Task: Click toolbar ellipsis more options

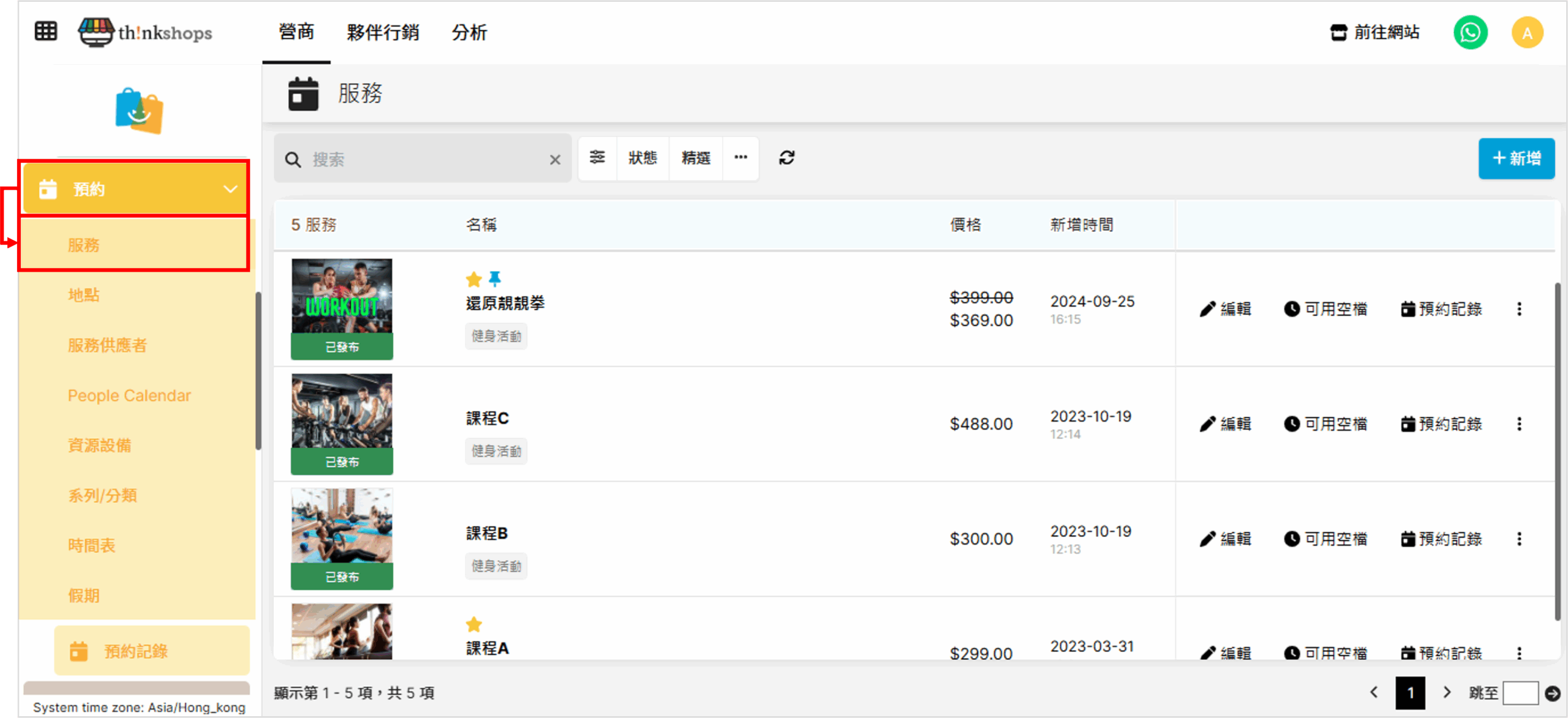Action: (741, 158)
